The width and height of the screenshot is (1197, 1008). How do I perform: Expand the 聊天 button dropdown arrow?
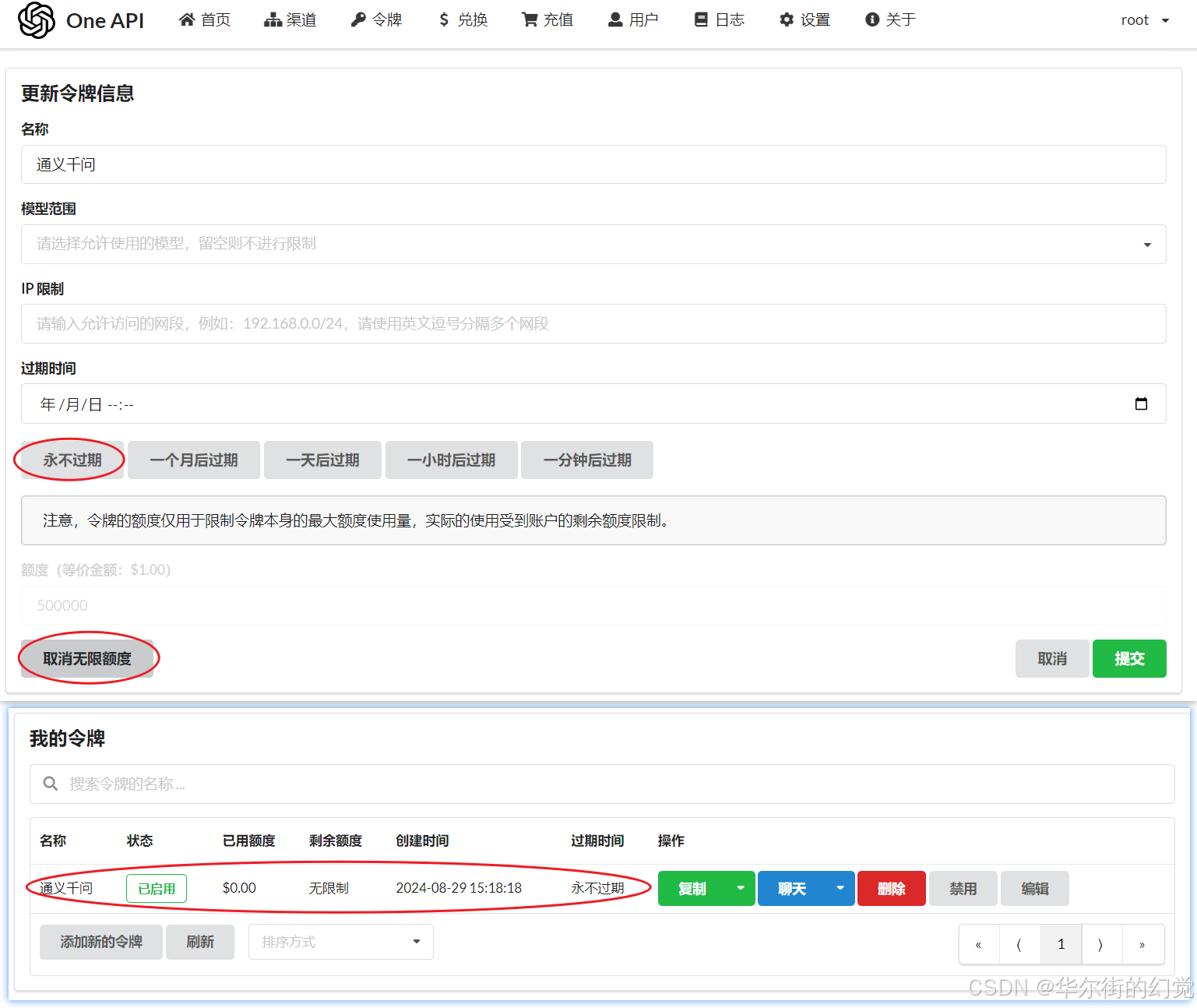840,889
